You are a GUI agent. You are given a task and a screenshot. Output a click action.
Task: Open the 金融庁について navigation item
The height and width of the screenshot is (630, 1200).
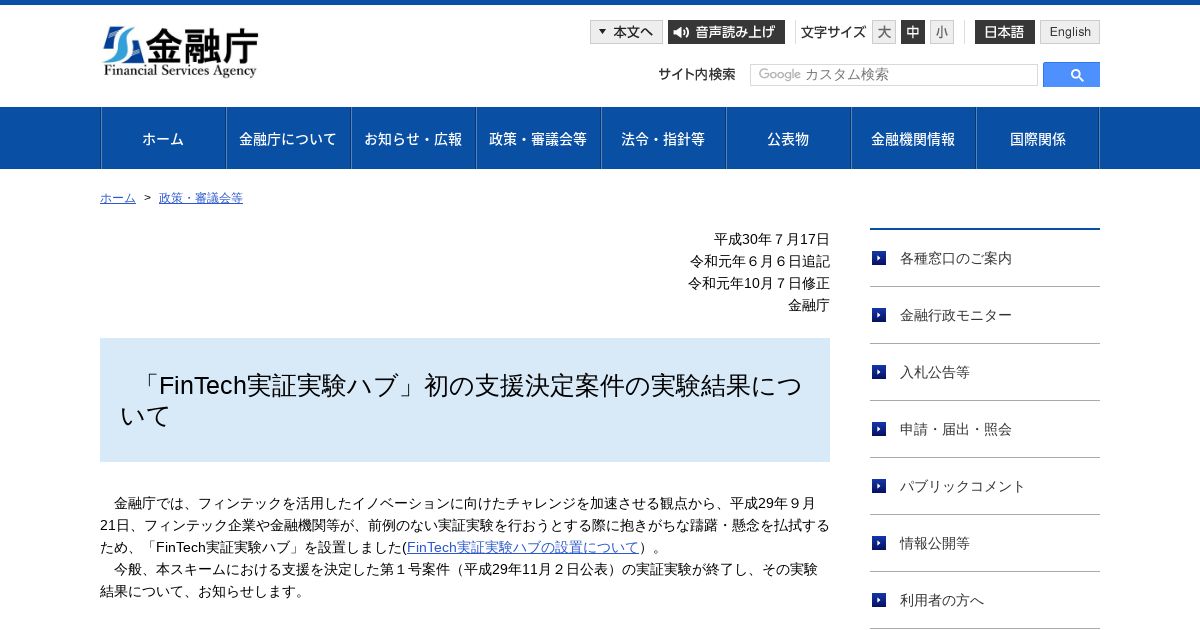[x=289, y=138]
